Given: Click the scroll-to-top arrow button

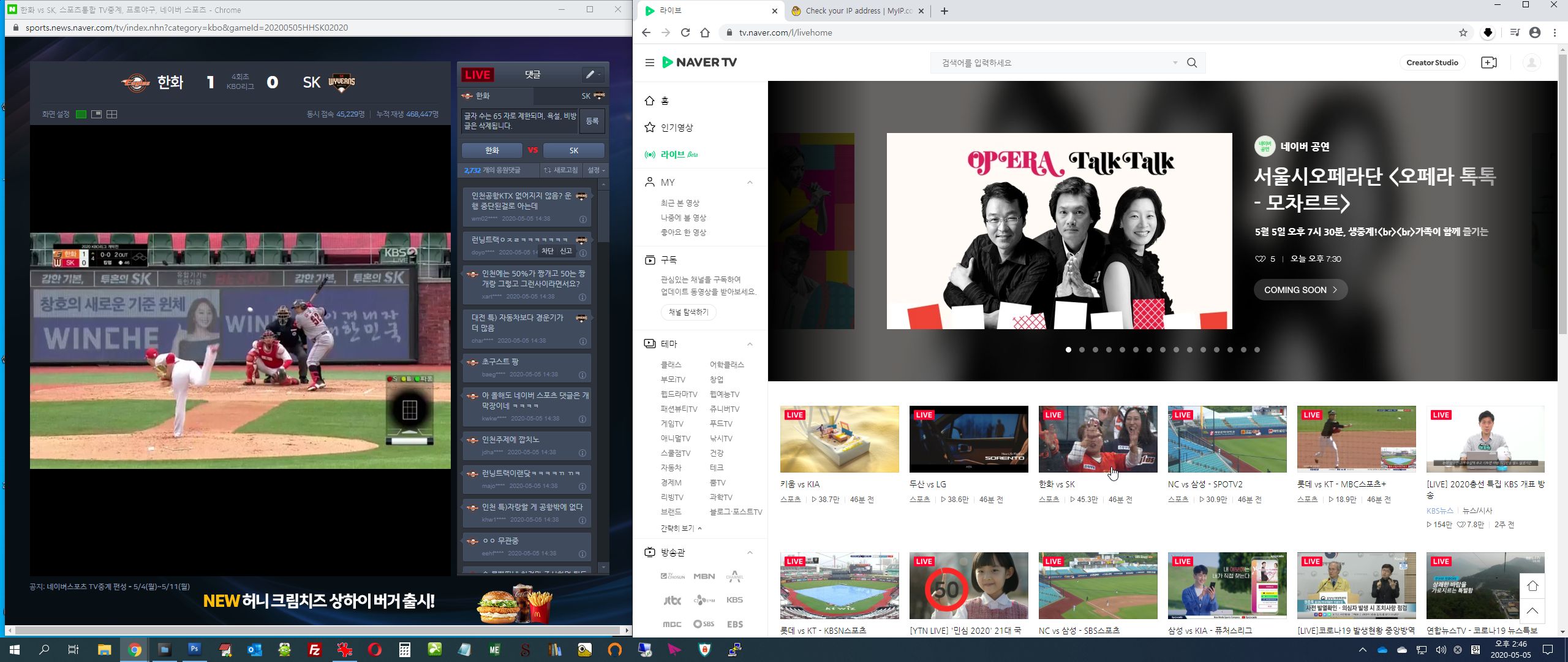Looking at the screenshot, I should coord(1532,611).
